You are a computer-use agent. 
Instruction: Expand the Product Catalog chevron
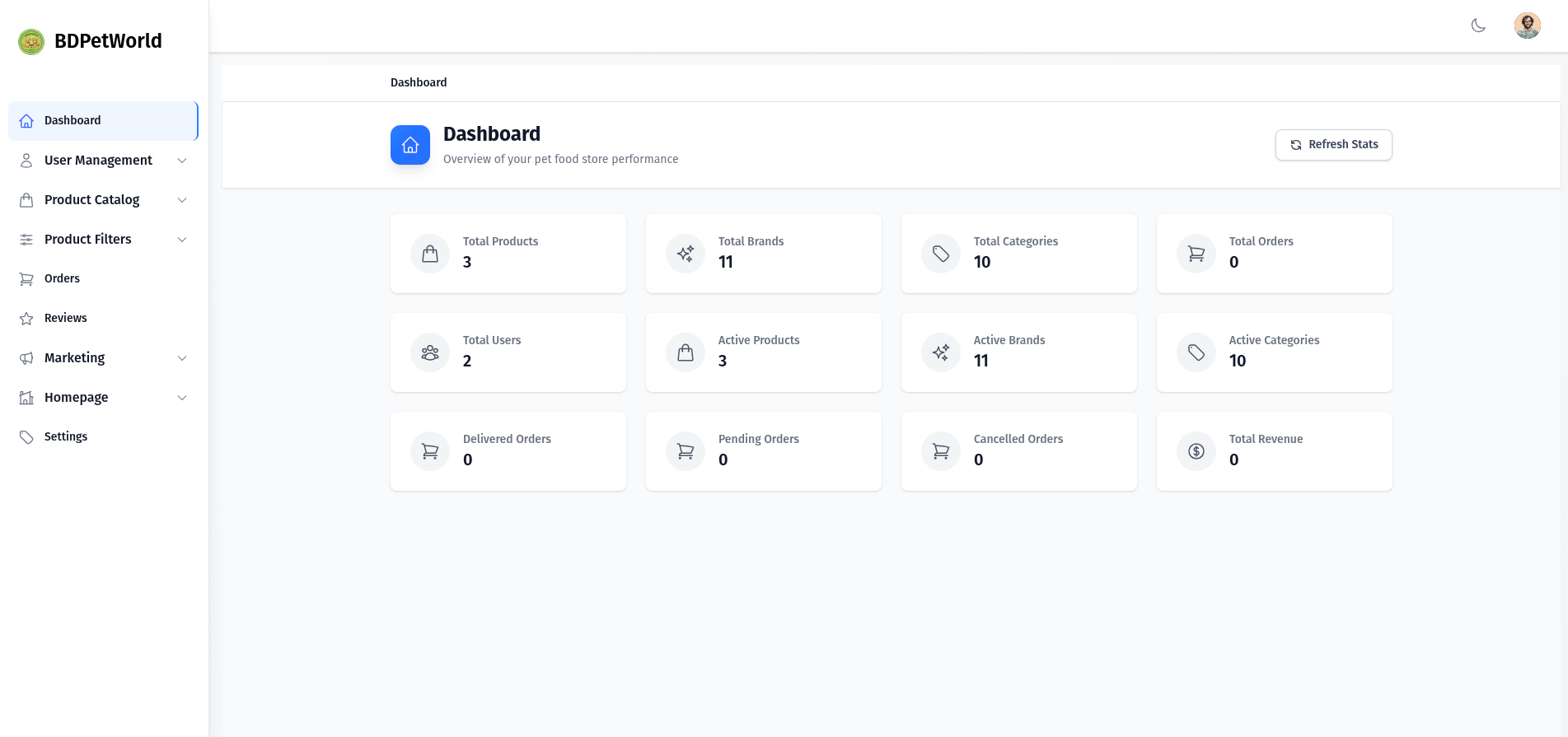pyautogui.click(x=182, y=200)
